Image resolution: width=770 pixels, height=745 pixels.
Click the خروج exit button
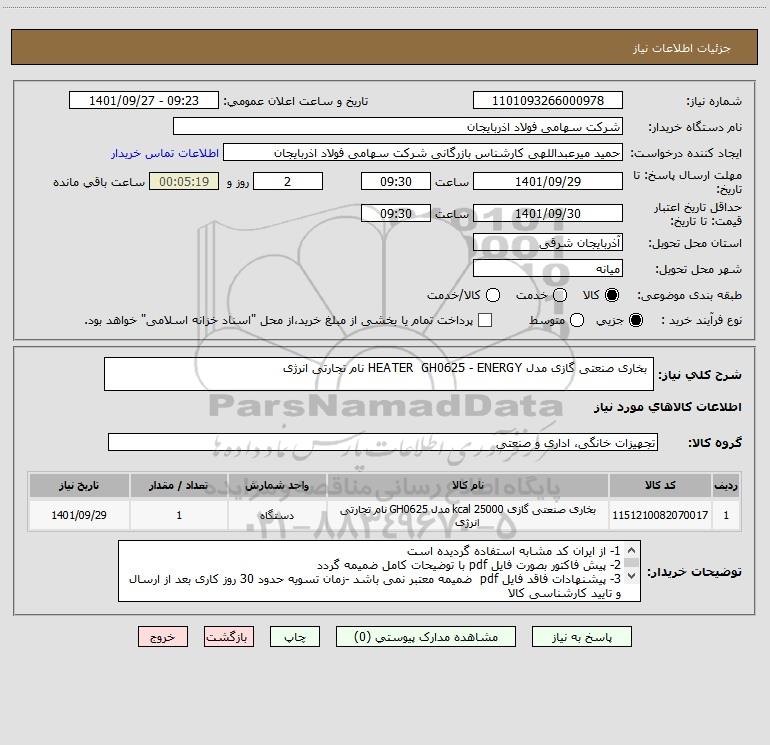pyautogui.click(x=163, y=636)
